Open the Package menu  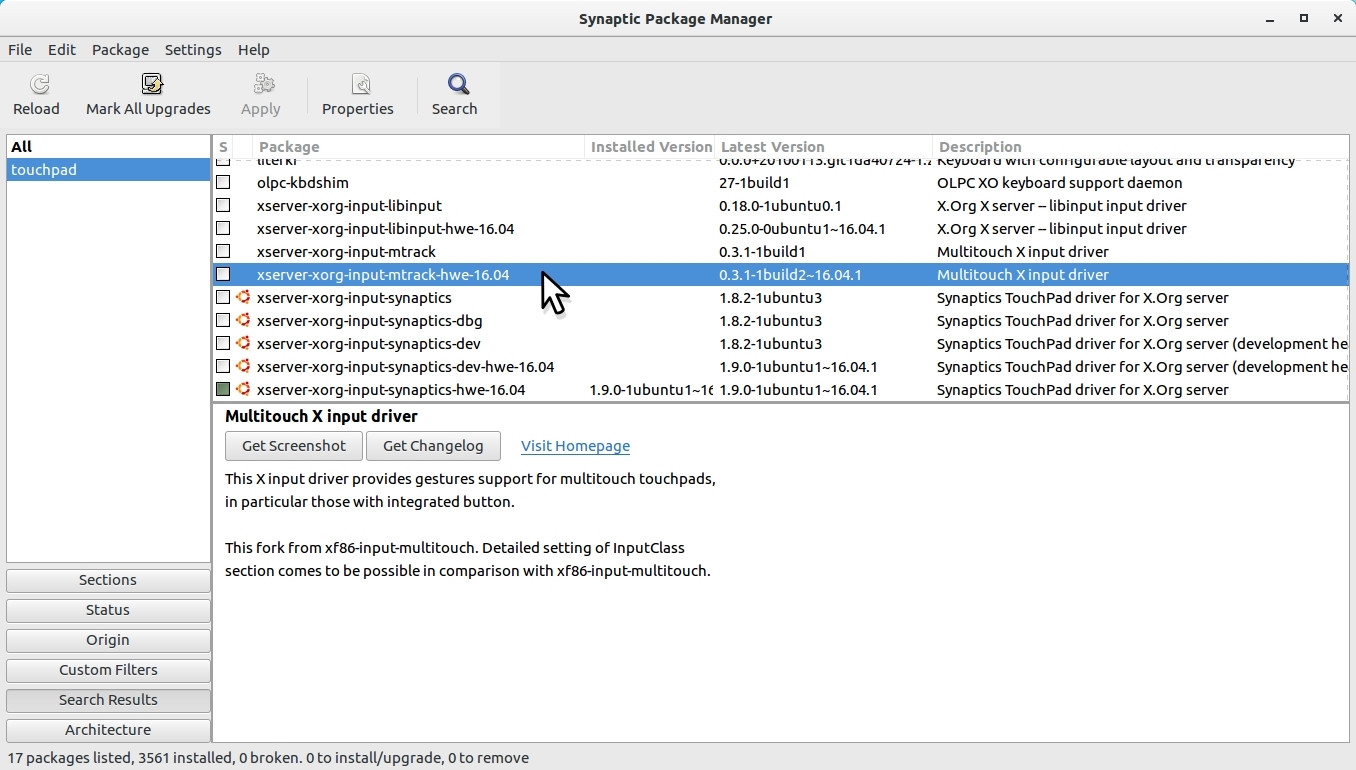[120, 50]
